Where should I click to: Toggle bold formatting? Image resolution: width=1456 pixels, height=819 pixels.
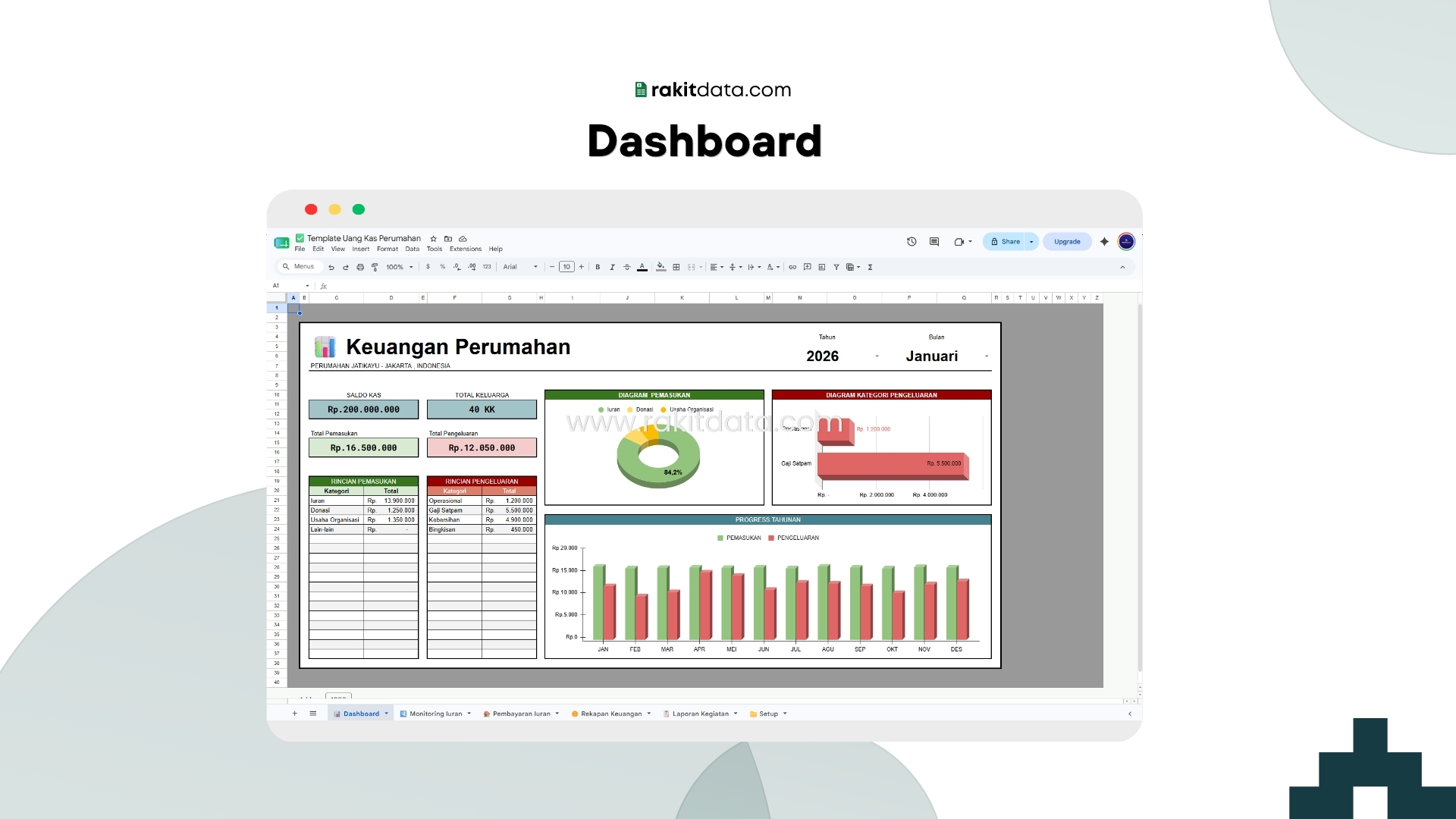[598, 267]
